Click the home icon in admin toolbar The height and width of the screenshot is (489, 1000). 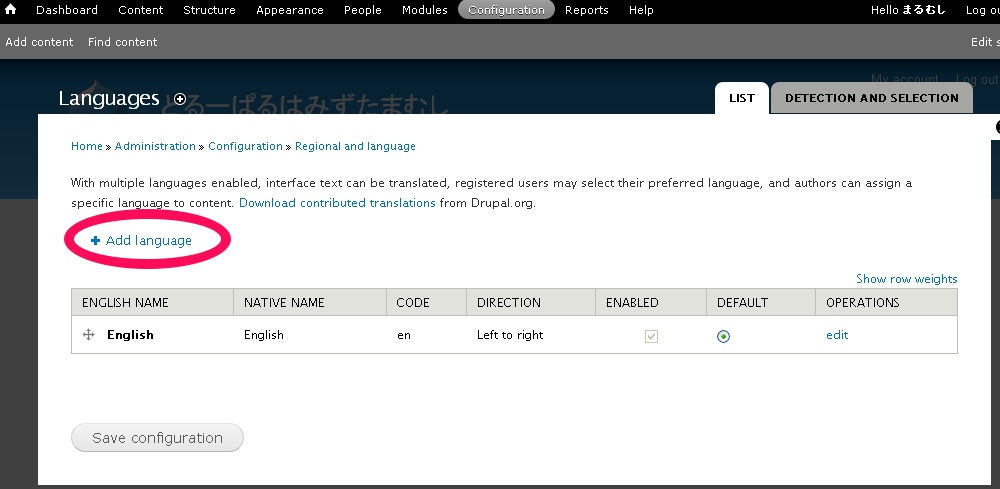11,10
